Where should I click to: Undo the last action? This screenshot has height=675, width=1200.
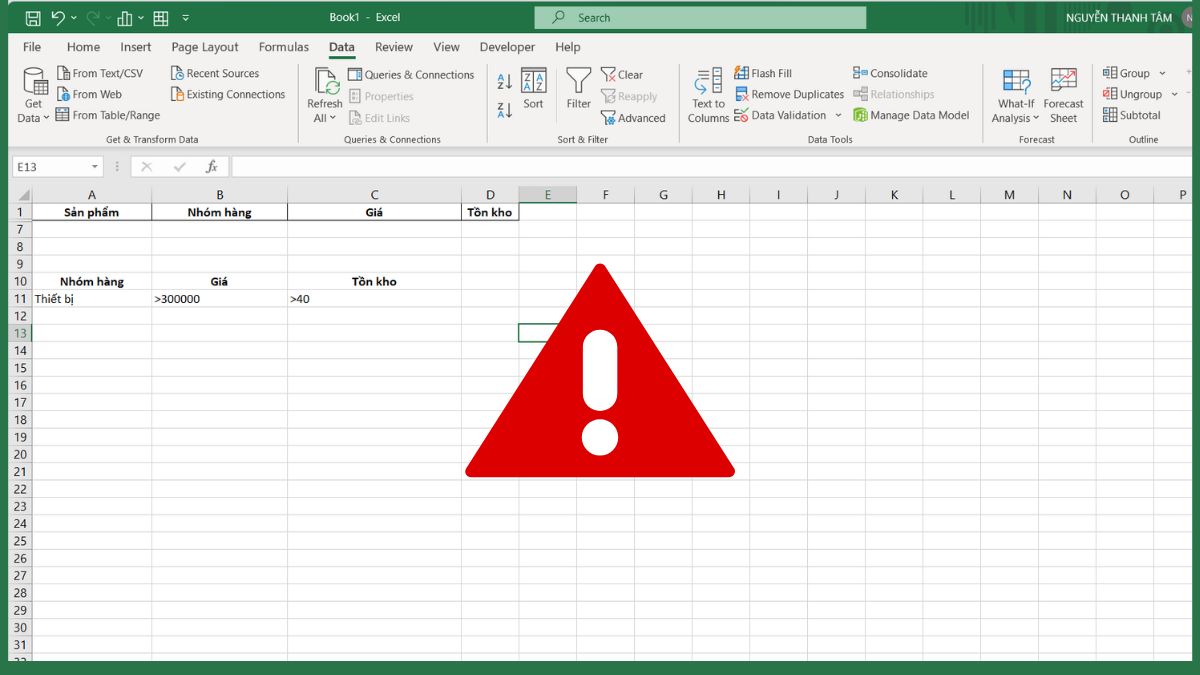click(x=57, y=18)
